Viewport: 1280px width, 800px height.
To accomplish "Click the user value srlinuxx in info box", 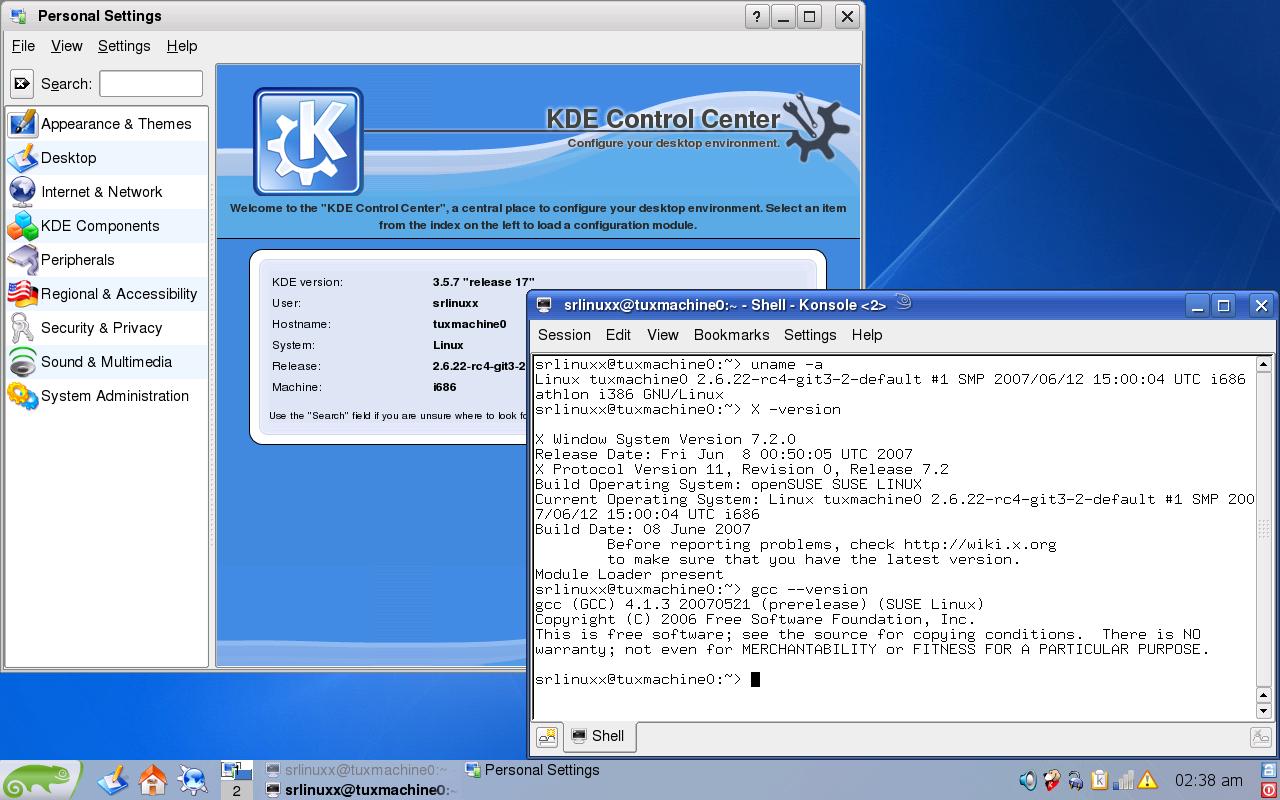I will tap(456, 303).
